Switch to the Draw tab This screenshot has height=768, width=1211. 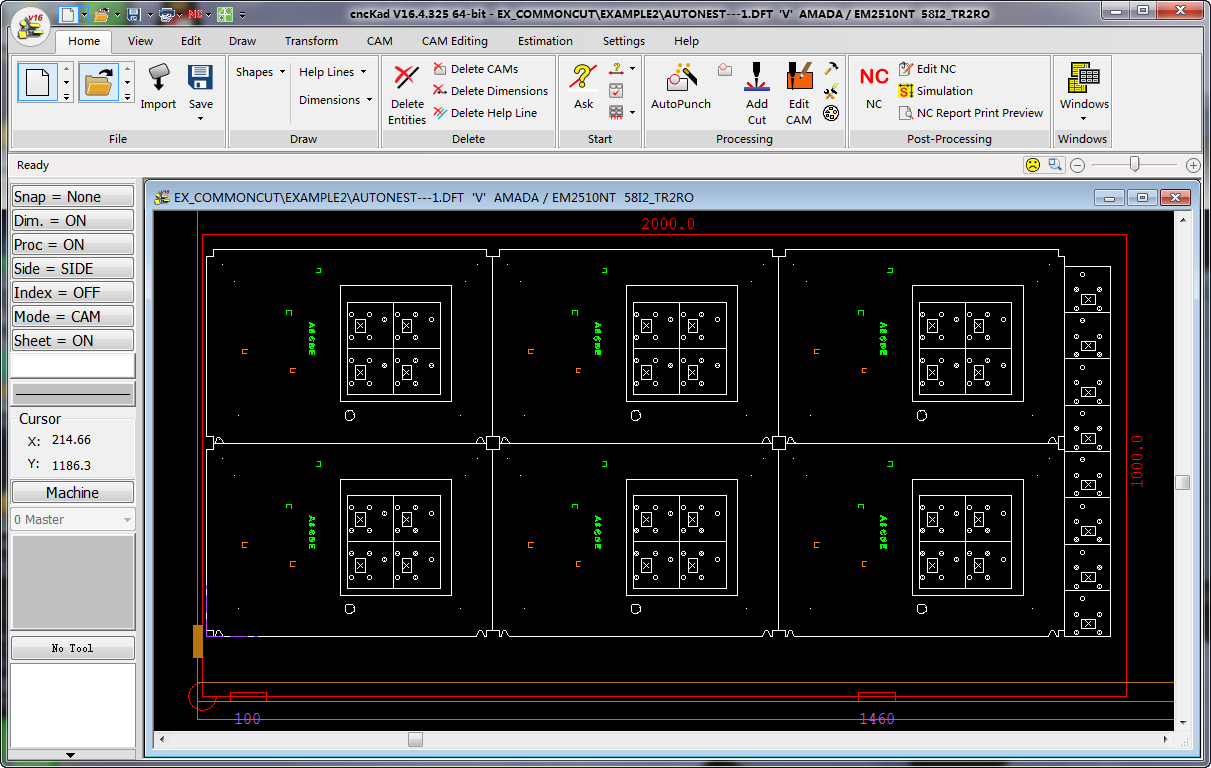pyautogui.click(x=242, y=41)
